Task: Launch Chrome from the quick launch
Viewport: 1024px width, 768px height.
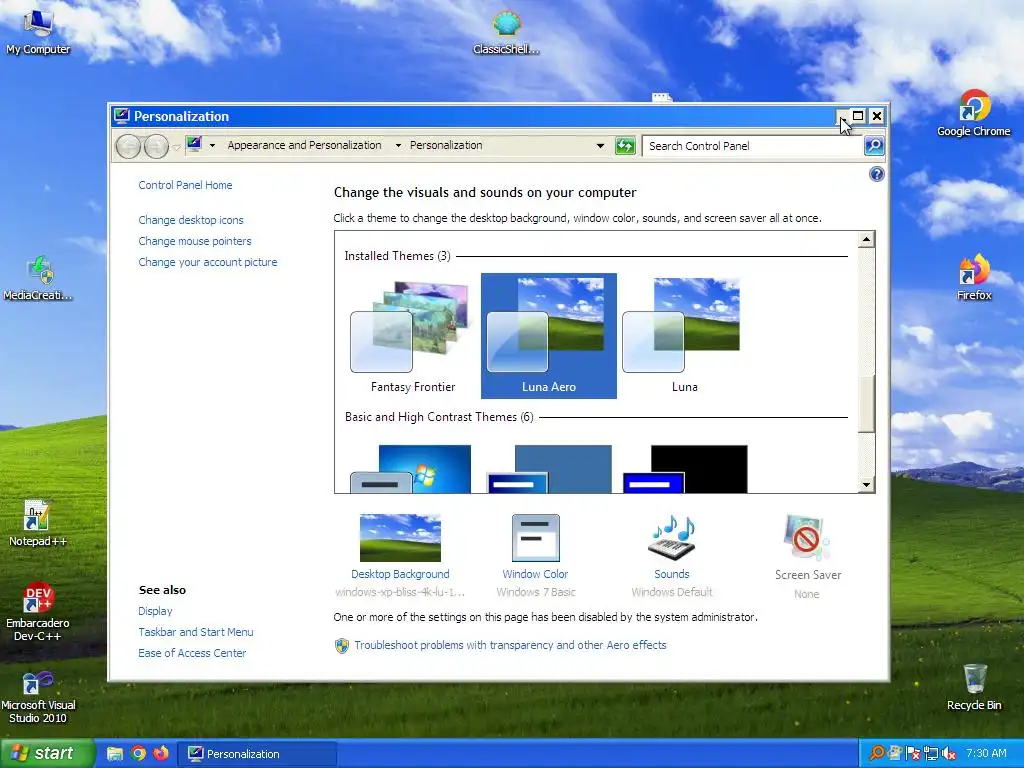Action: (138, 754)
